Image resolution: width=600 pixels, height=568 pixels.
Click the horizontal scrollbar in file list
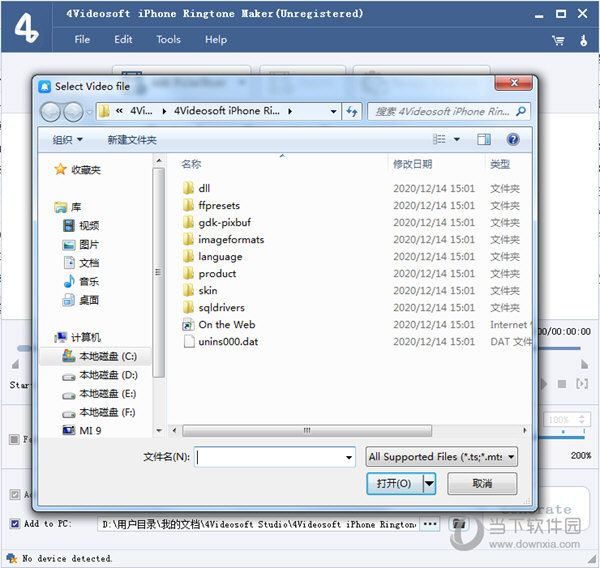tap(307, 431)
